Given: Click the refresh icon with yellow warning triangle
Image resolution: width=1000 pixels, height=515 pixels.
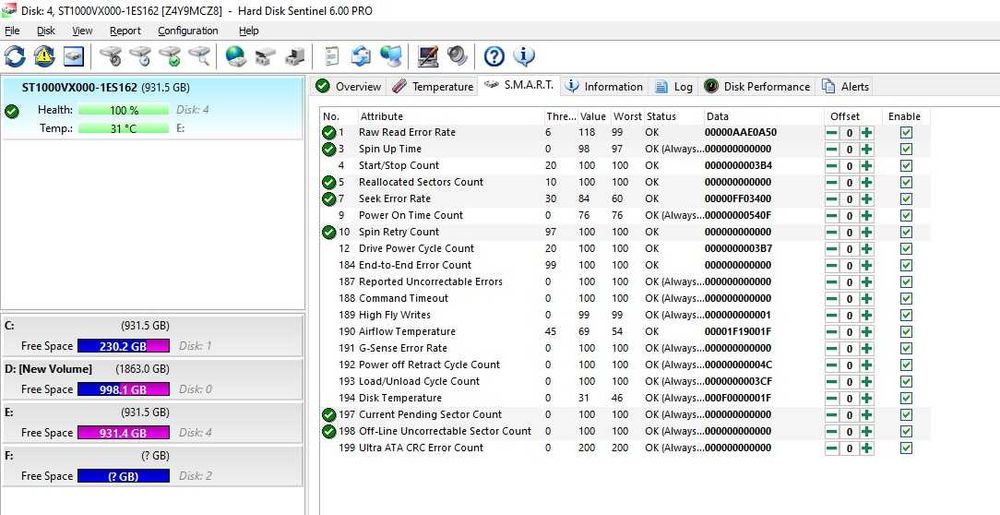Looking at the screenshot, I should [44, 56].
